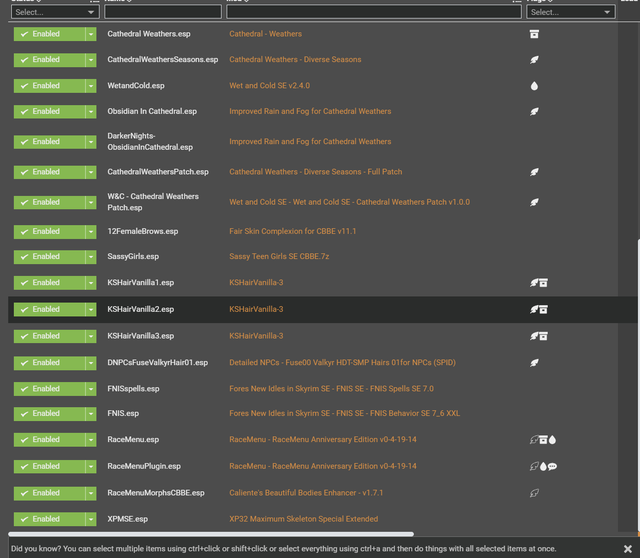
Task: Open Caliente's Beautiful Bodies Enhancer - v1.7.1 link
Action: coord(306,493)
